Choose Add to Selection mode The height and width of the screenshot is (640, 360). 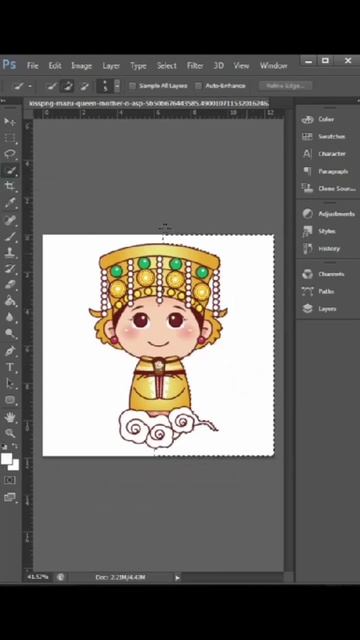pos(67,86)
